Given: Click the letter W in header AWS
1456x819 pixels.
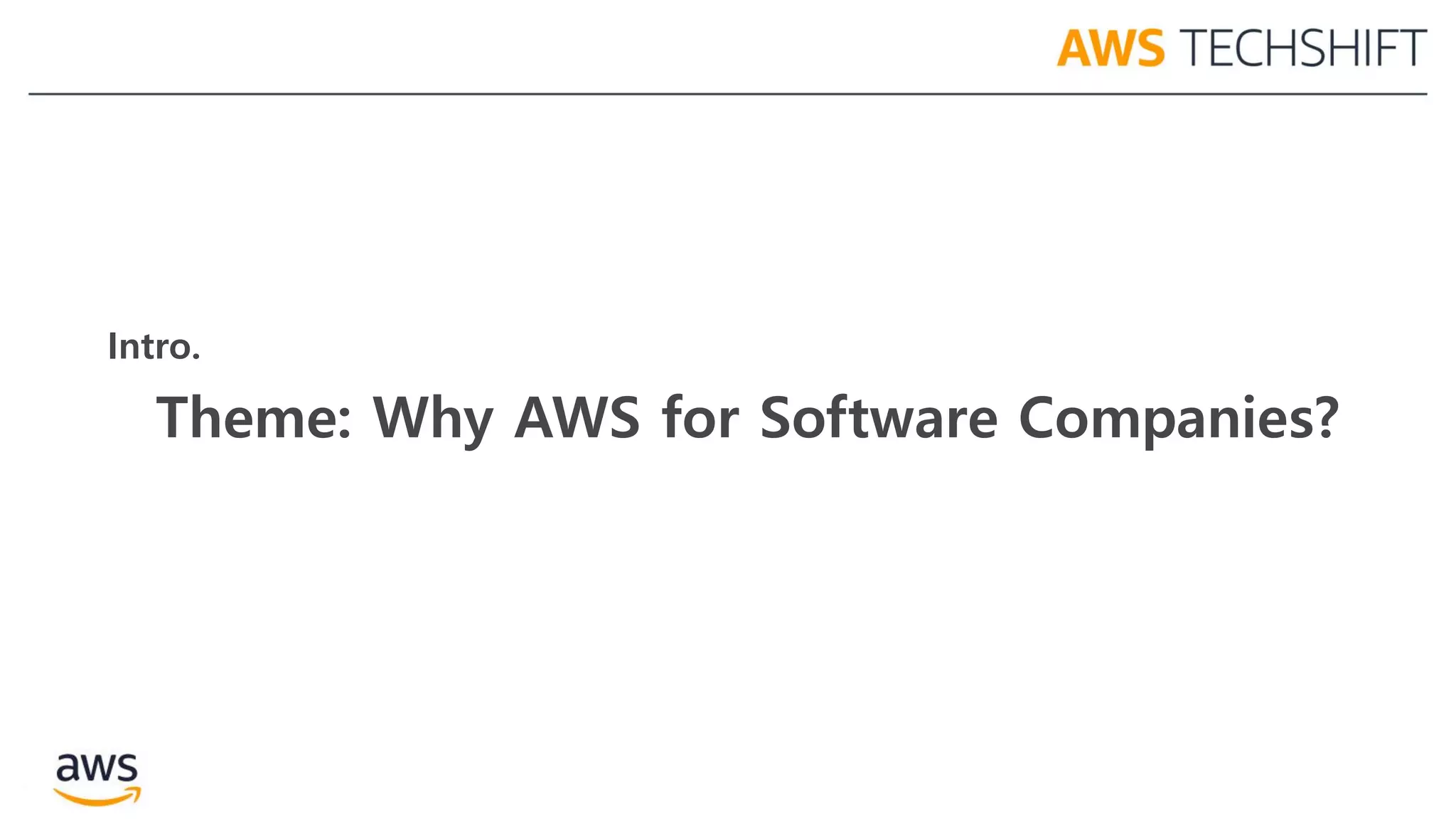Looking at the screenshot, I should (1115, 48).
